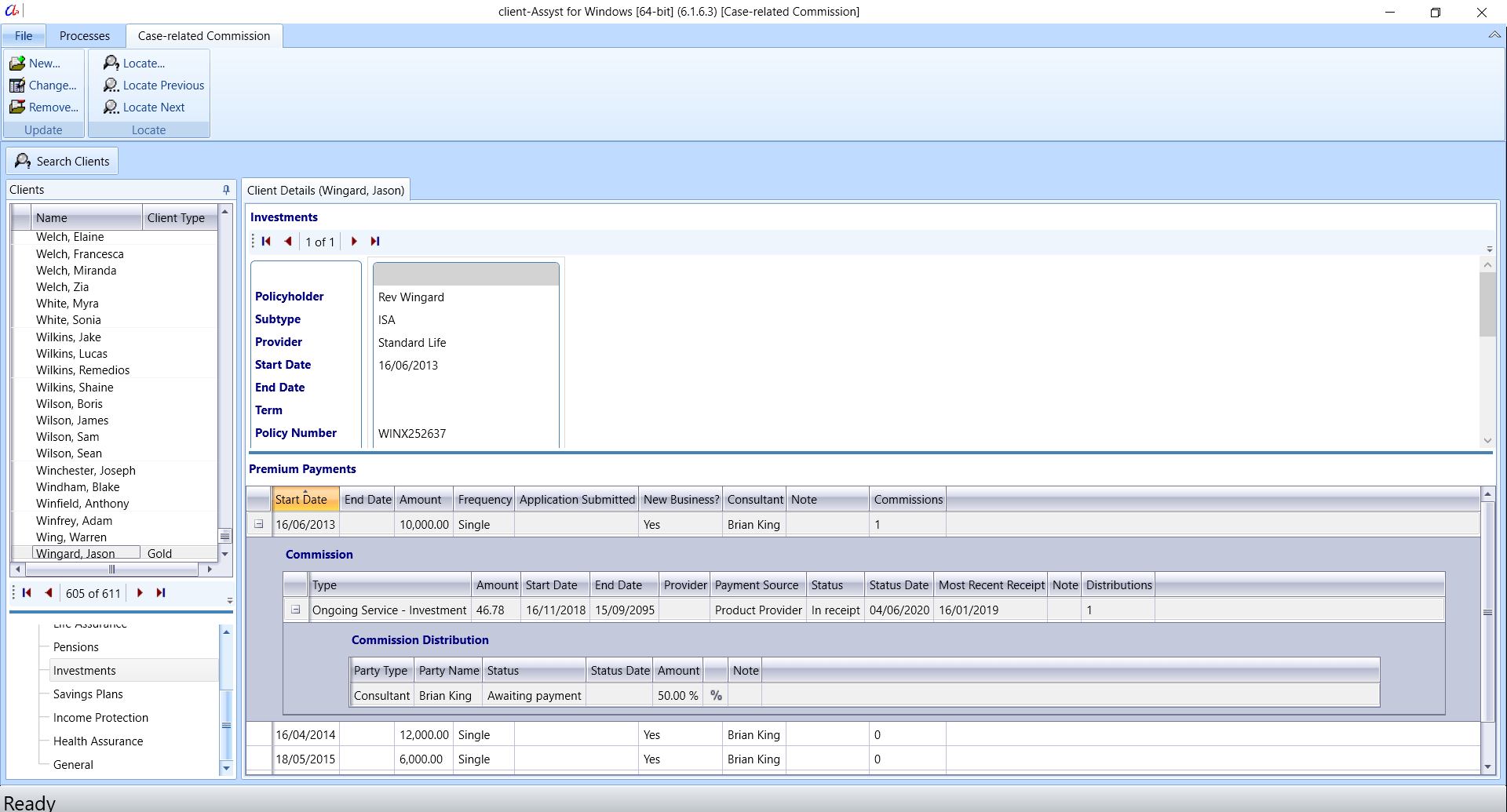Select General in the category tree

point(73,765)
